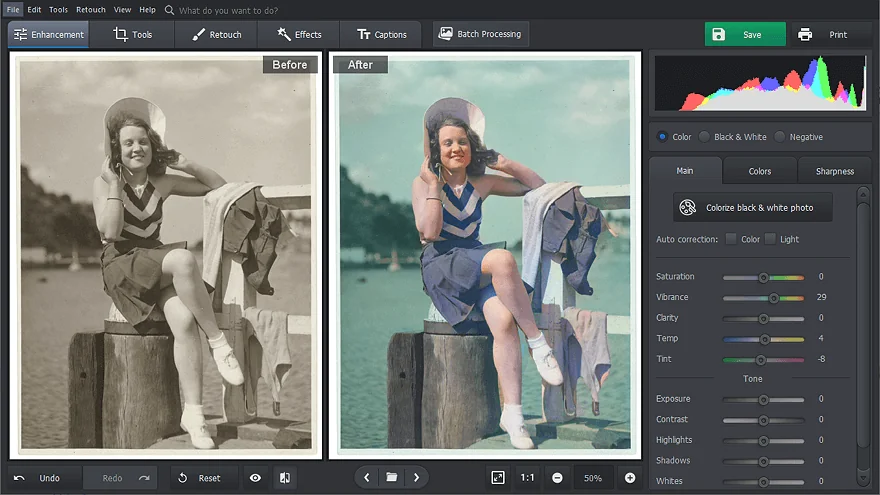Click the fit-to-screen icon
The height and width of the screenshot is (495, 880).
tap(498, 478)
